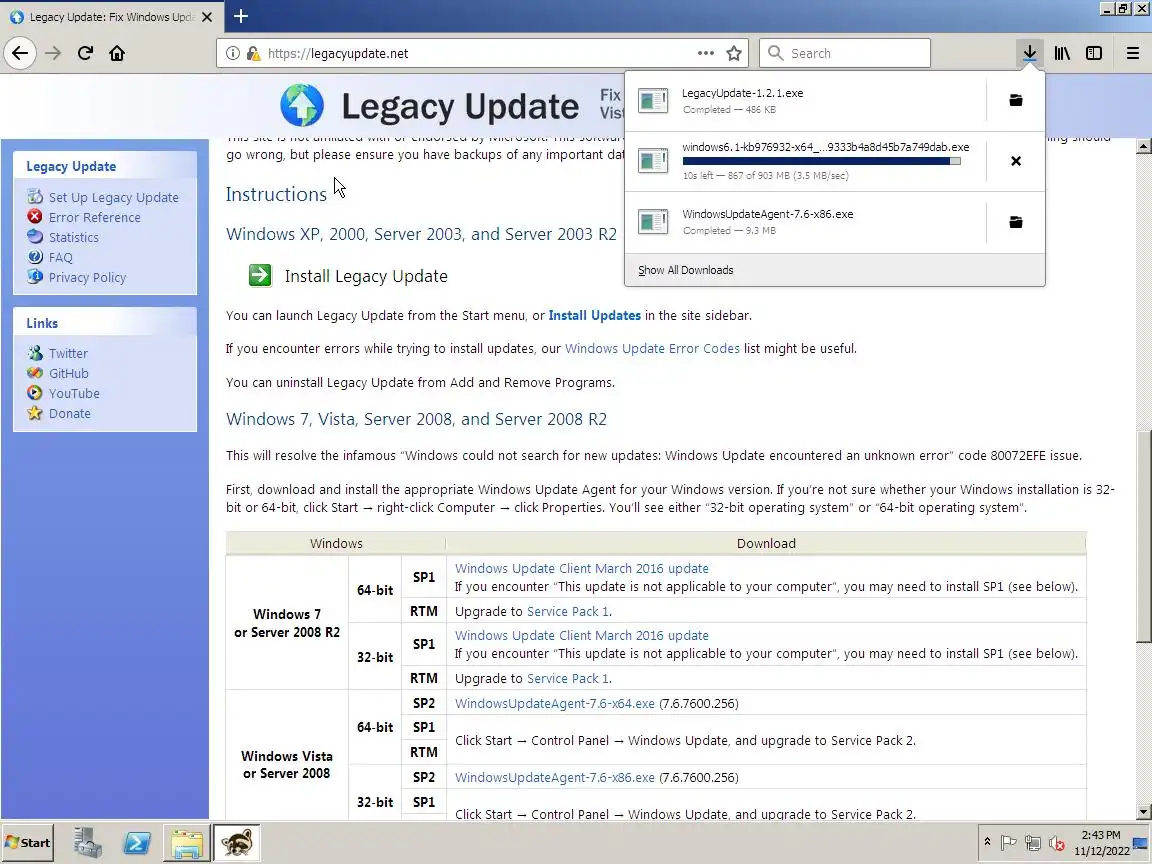Open 64-bit SP1 Windows Update Client March 2016 link
The height and width of the screenshot is (864, 1152).
point(581,568)
